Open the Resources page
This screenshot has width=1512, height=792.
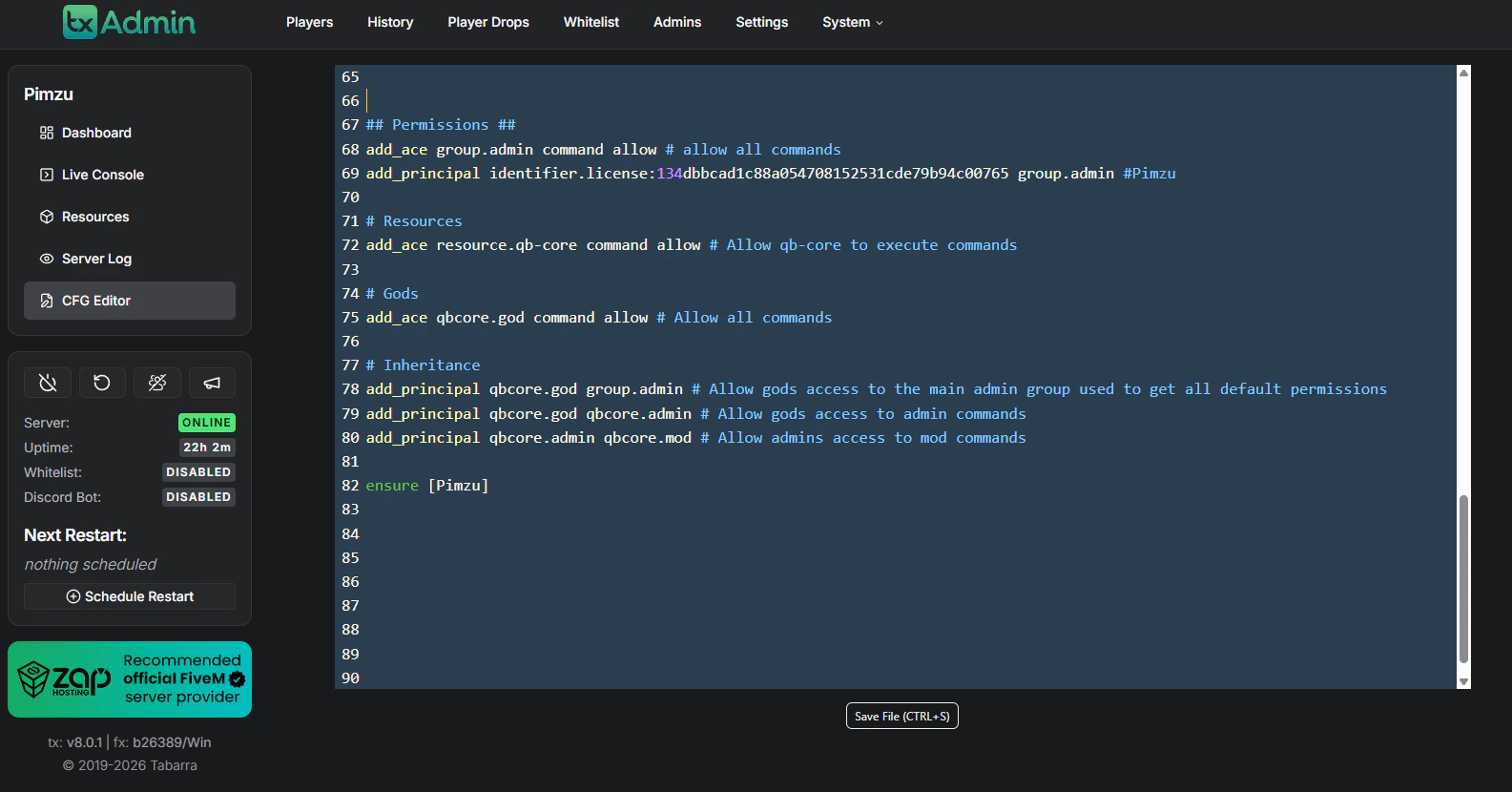130,217
